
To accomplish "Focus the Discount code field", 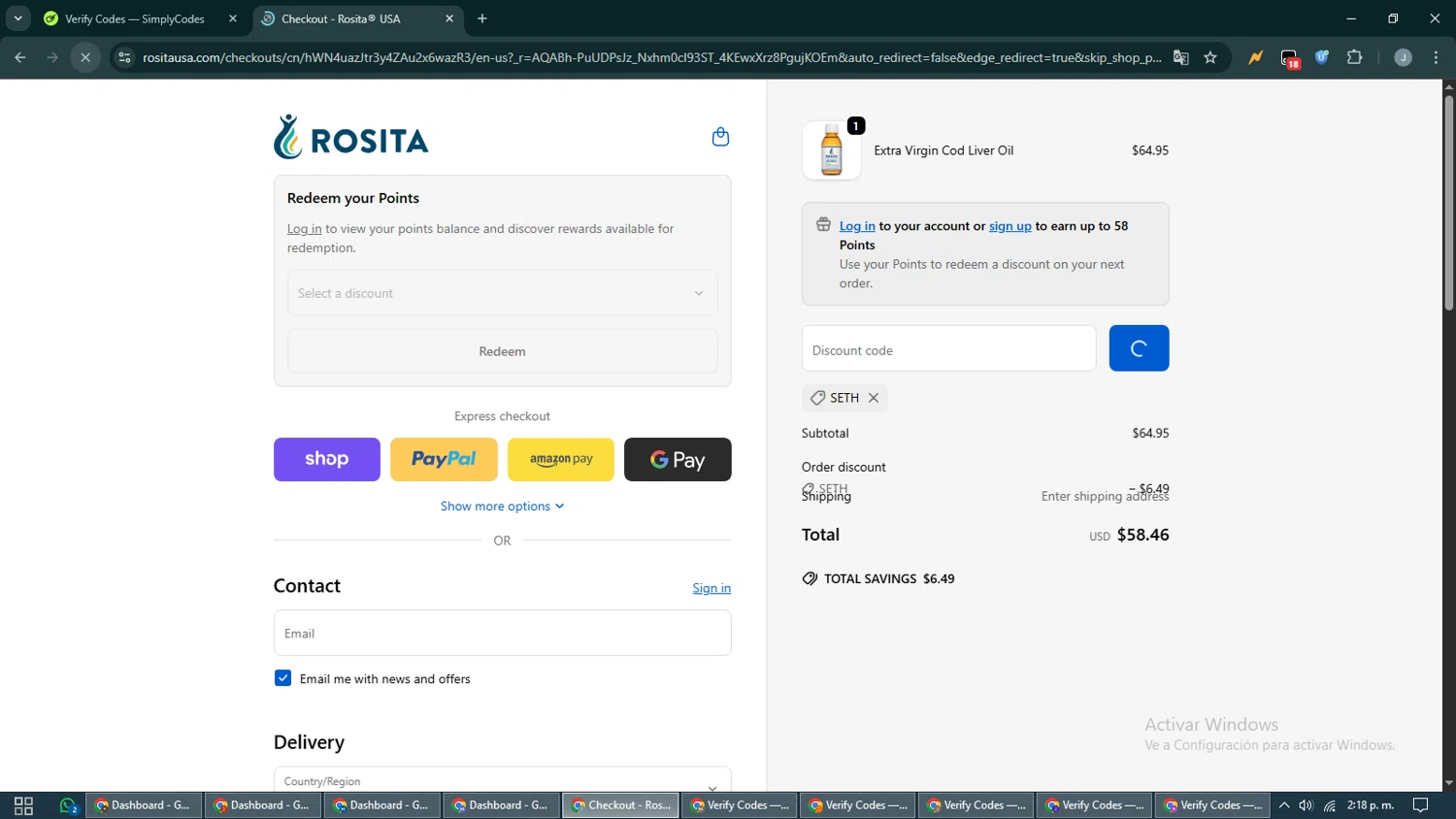I will (948, 348).
